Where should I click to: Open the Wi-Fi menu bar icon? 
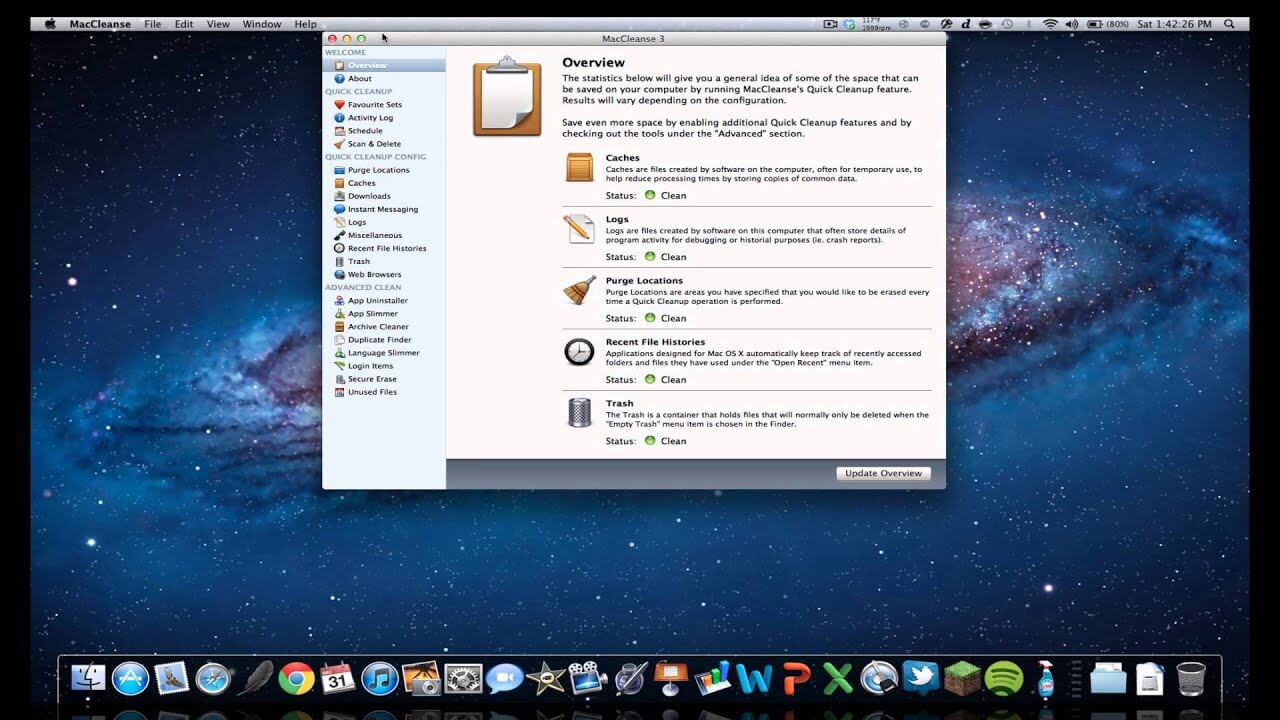coord(1050,24)
